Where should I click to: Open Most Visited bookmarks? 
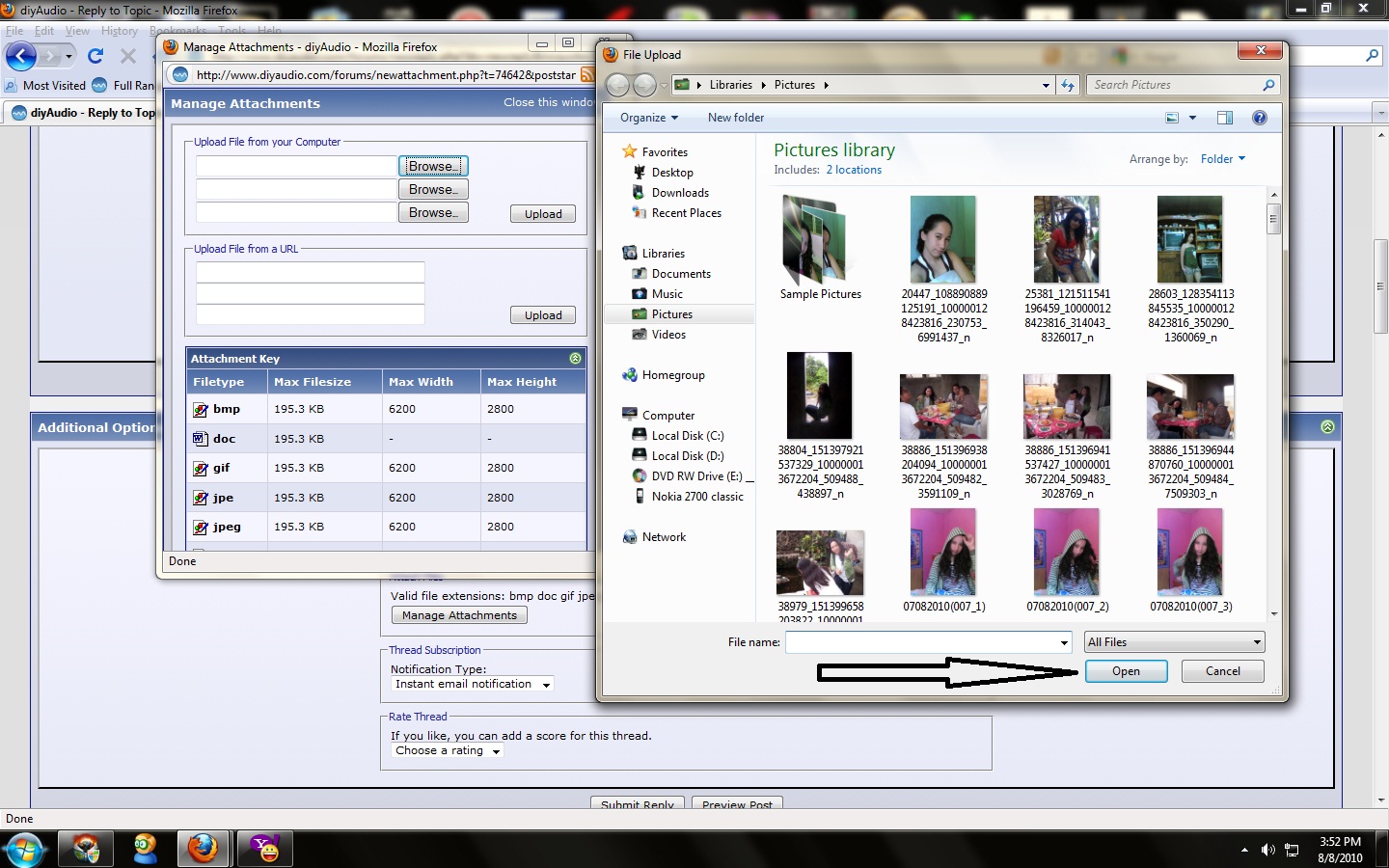click(x=45, y=86)
